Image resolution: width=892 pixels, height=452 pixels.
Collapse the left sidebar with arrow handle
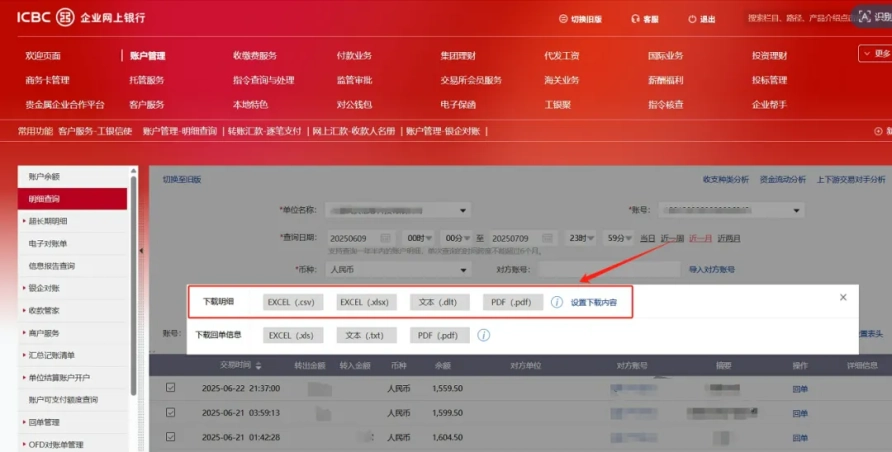pyautogui.click(x=141, y=250)
